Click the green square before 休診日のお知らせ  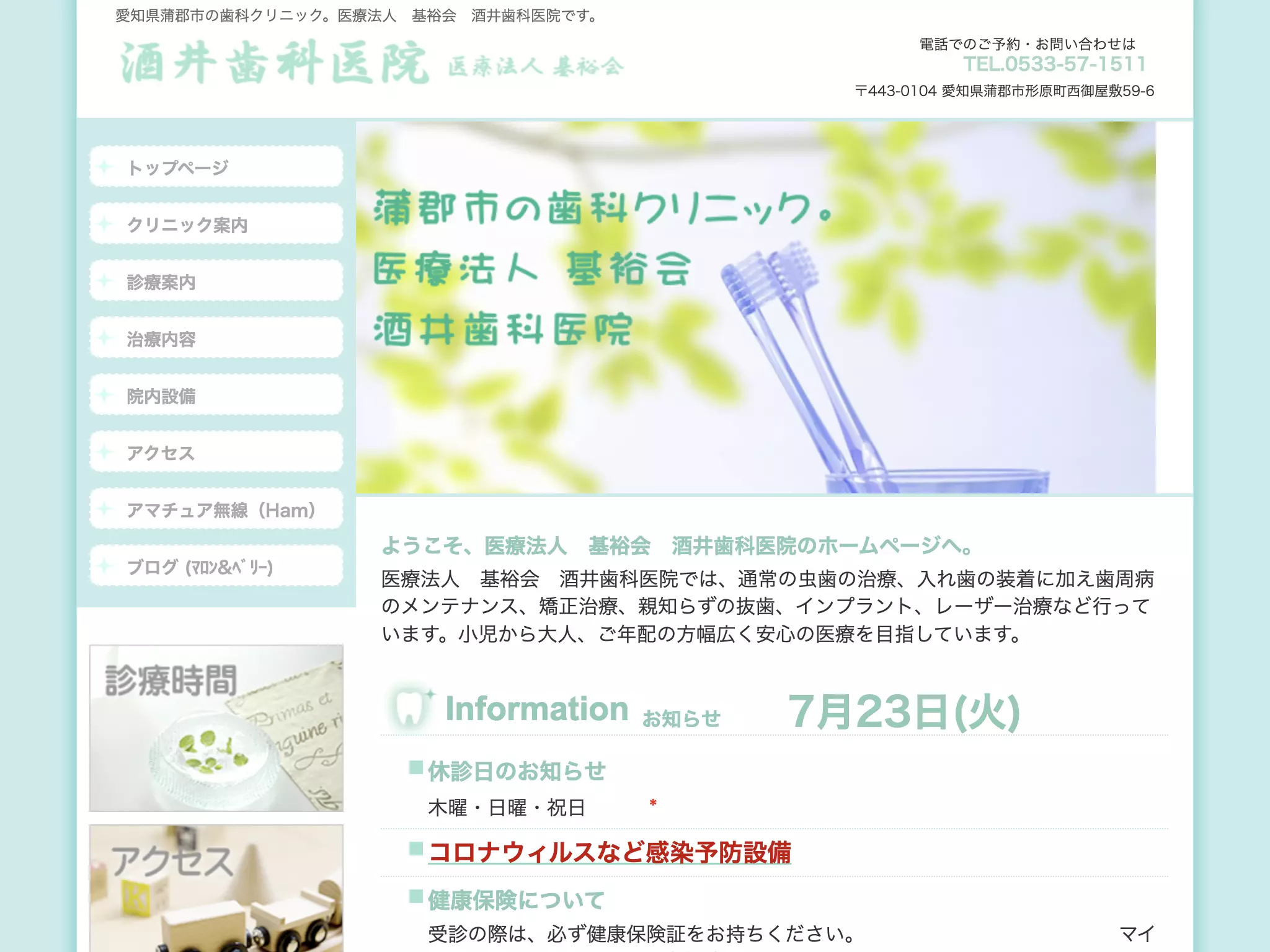tap(415, 767)
